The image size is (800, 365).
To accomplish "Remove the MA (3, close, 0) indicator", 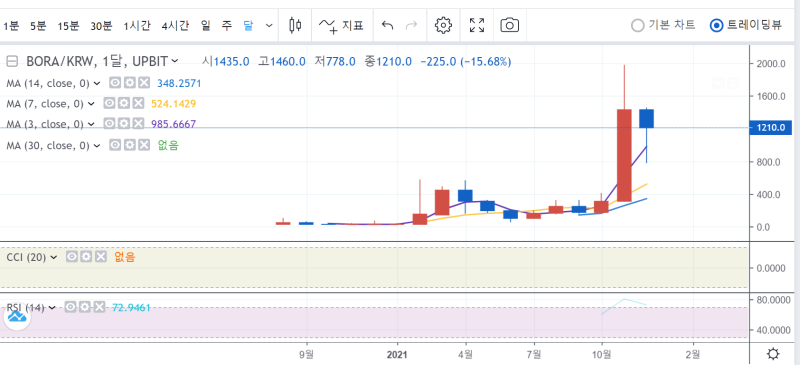I will 138,124.
